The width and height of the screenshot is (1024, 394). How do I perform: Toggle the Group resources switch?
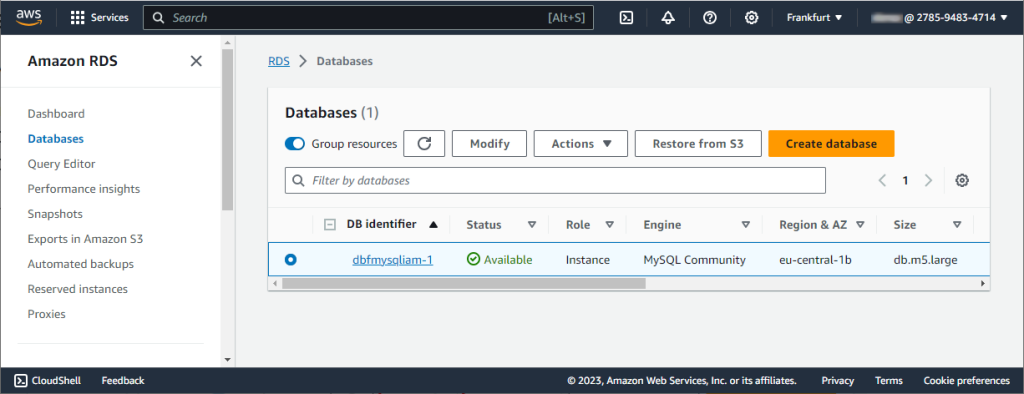(x=295, y=144)
